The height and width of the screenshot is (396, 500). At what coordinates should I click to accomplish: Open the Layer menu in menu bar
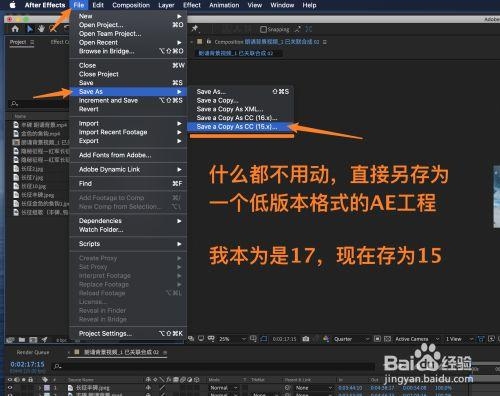click(x=166, y=5)
